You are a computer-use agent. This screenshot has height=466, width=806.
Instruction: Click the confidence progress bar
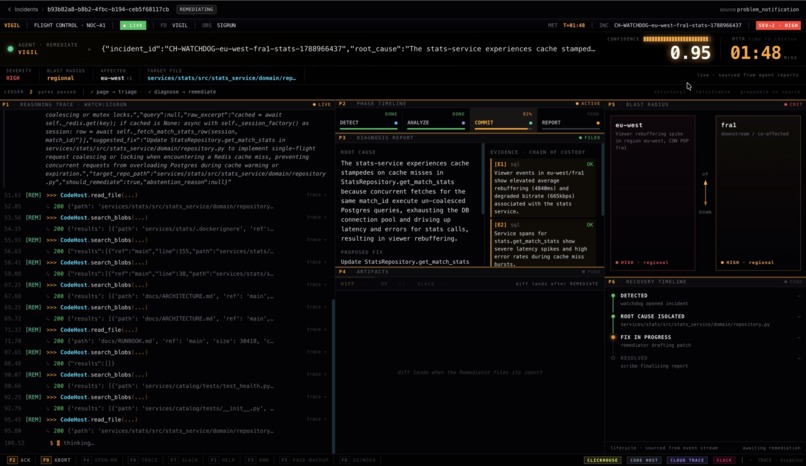pos(676,39)
